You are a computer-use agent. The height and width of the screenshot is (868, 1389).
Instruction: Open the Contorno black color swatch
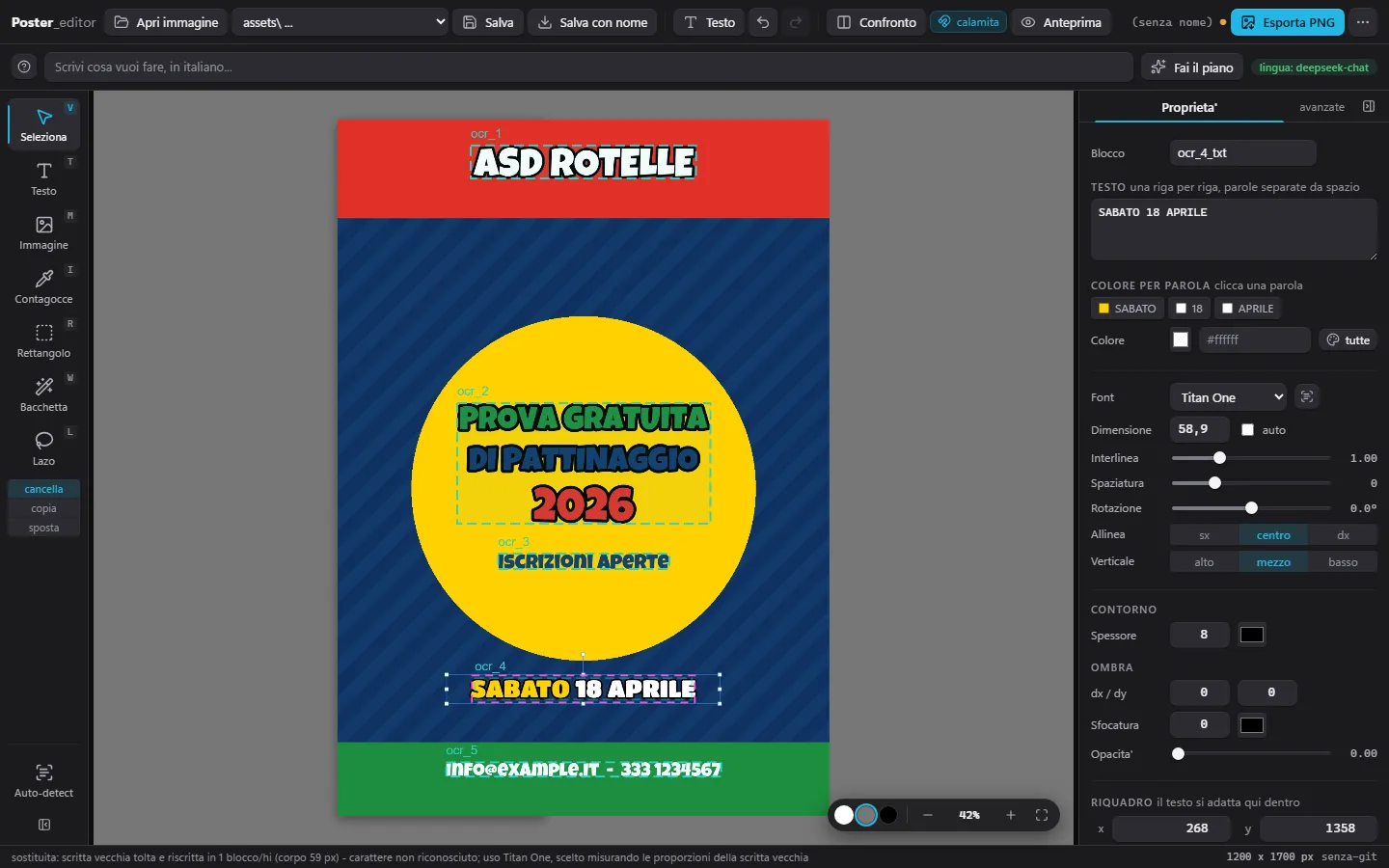(1252, 635)
